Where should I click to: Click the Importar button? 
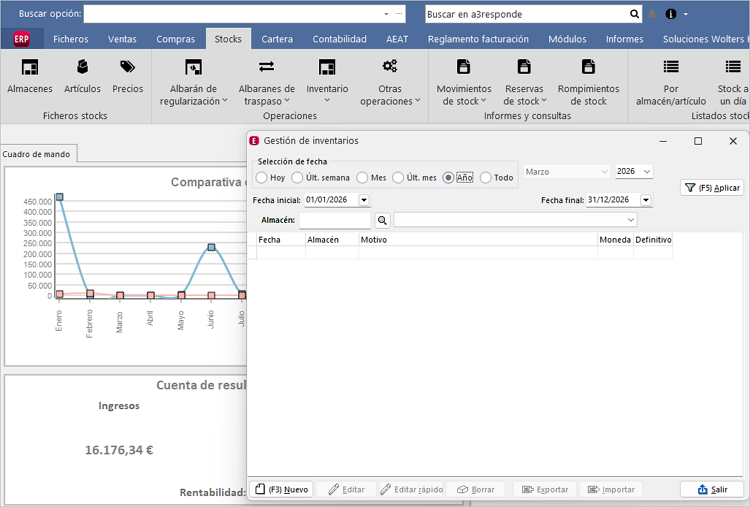pos(611,489)
